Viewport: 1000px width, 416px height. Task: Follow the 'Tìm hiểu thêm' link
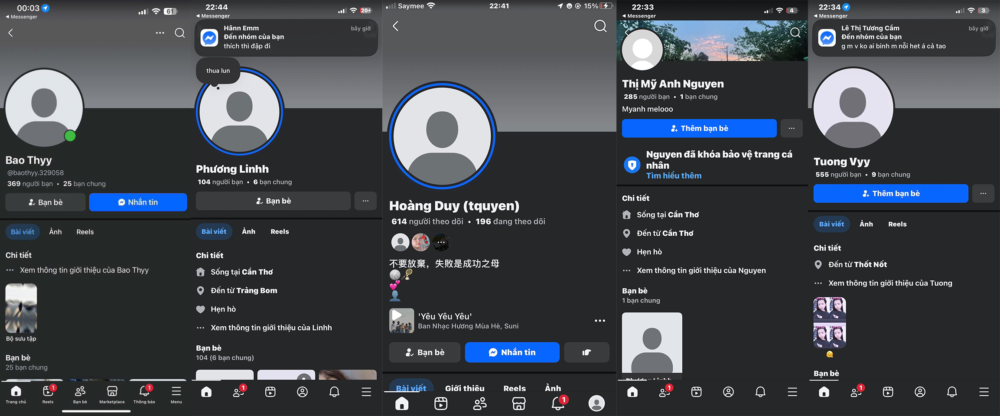673,176
